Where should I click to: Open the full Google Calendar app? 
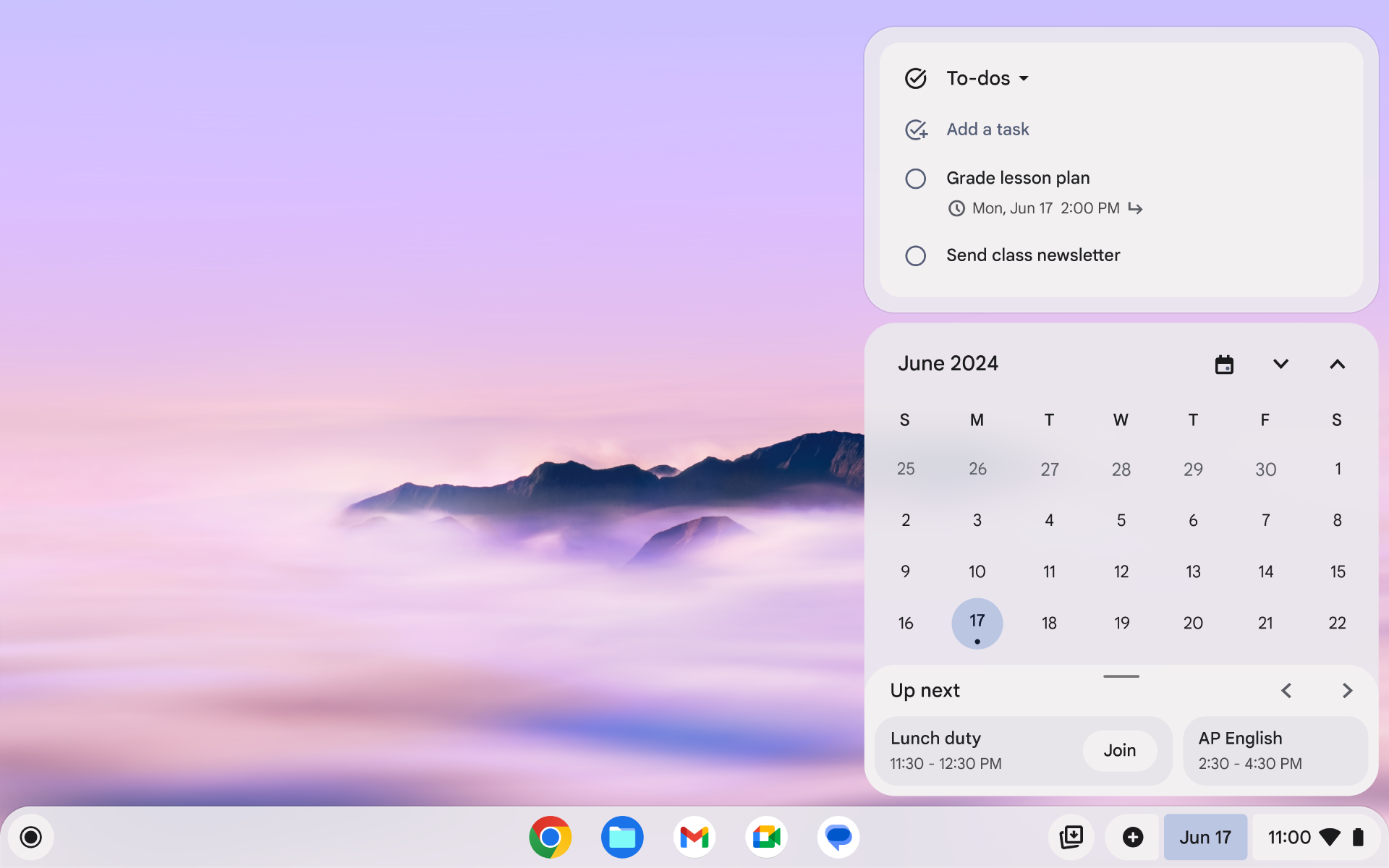coord(1223,364)
